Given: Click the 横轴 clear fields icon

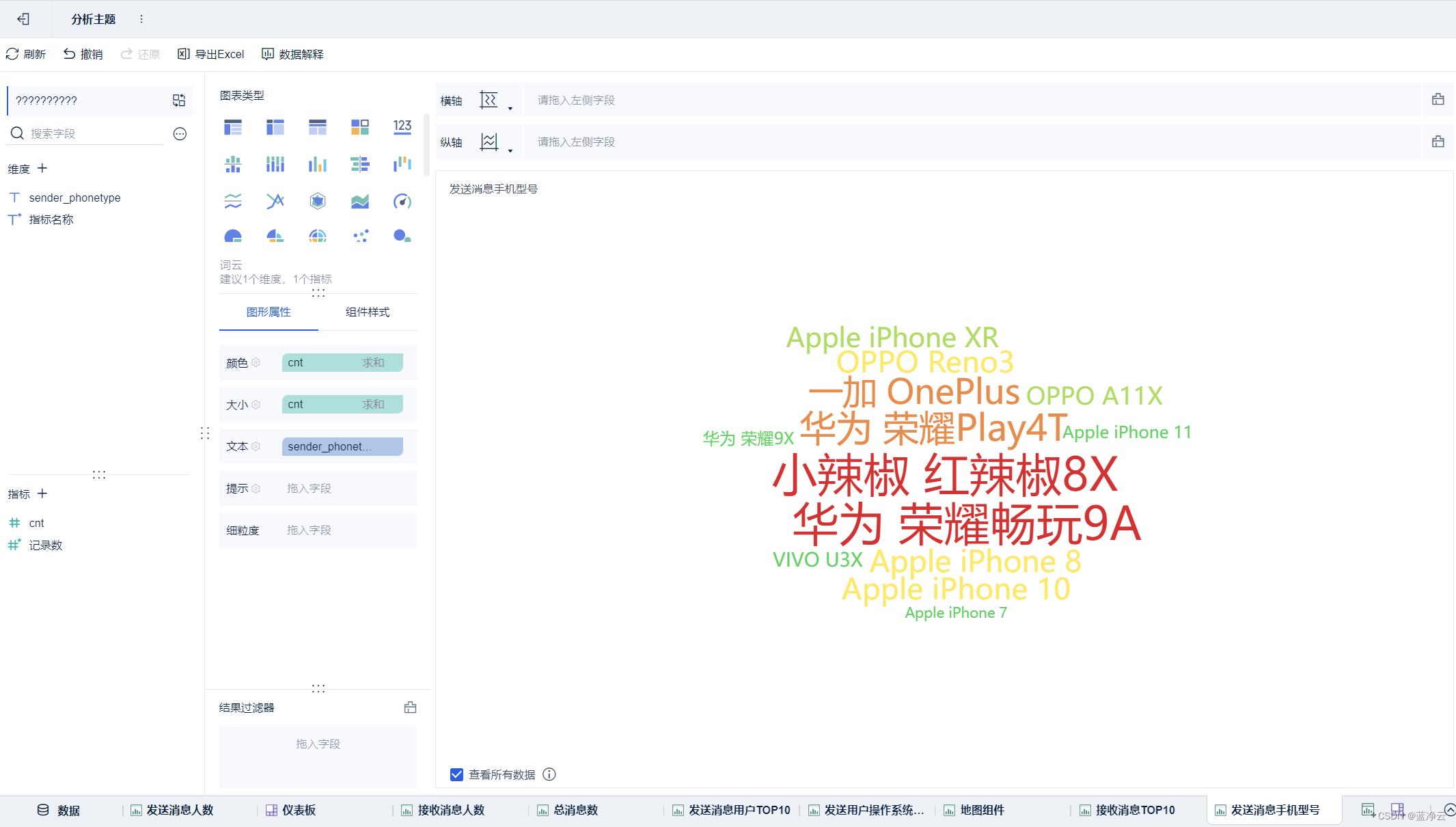Looking at the screenshot, I should tap(1438, 100).
